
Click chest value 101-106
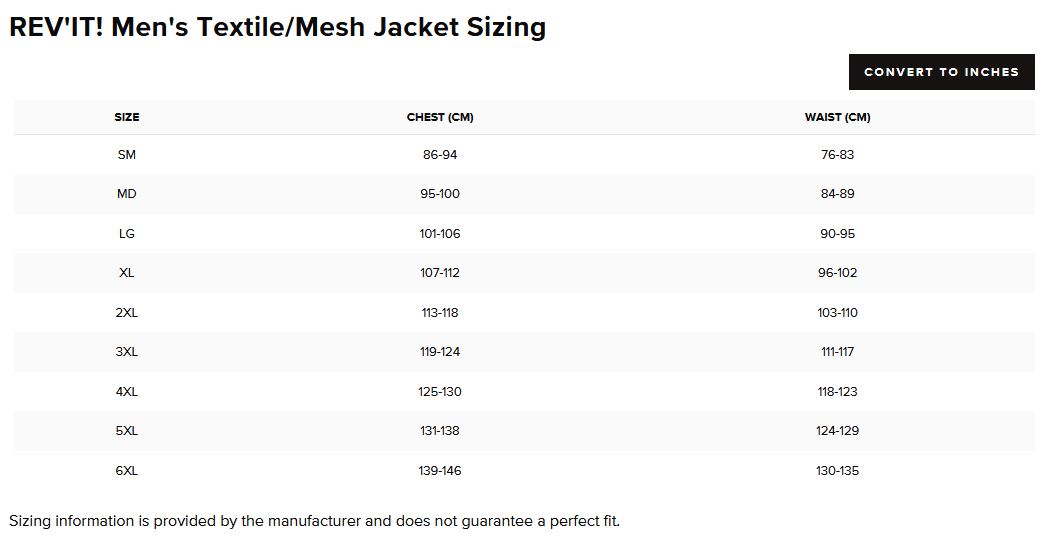pyautogui.click(x=440, y=233)
